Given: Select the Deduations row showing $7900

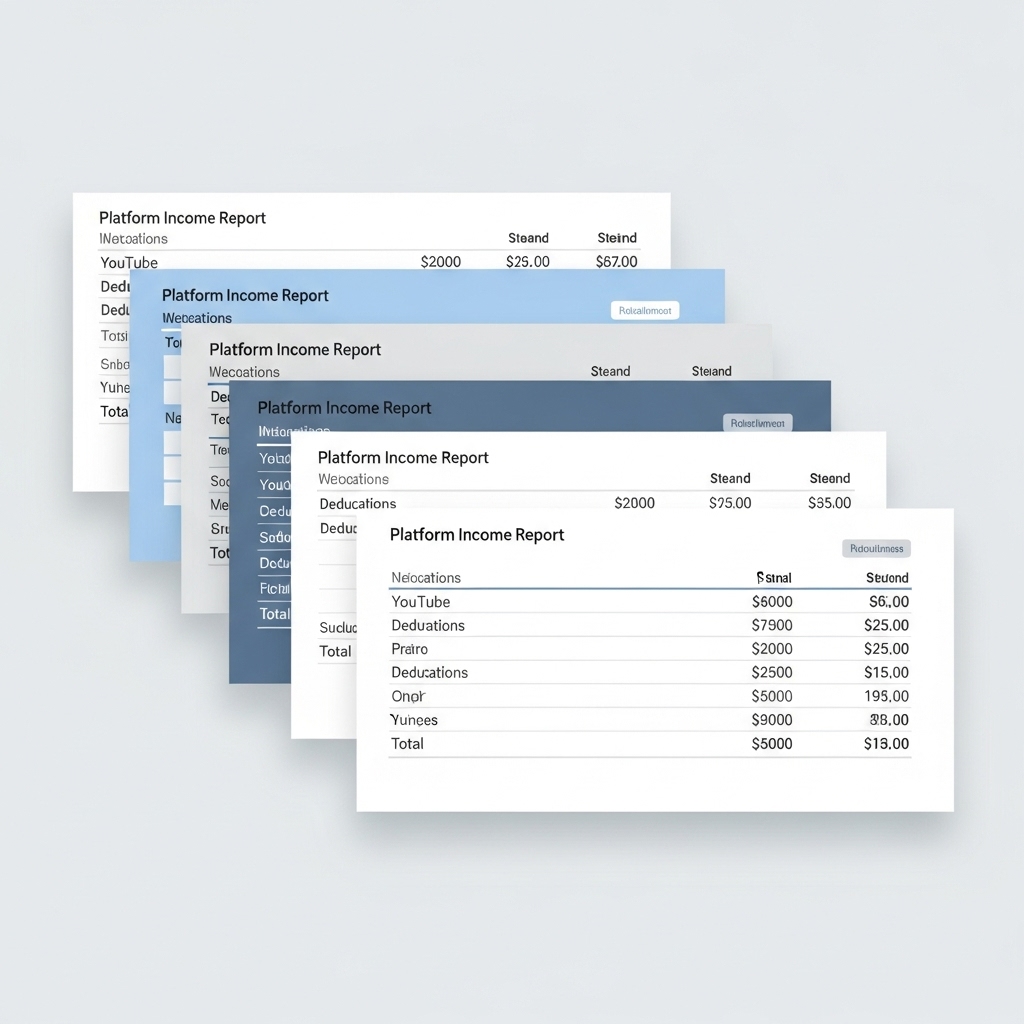Looking at the screenshot, I should pyautogui.click(x=430, y=625).
